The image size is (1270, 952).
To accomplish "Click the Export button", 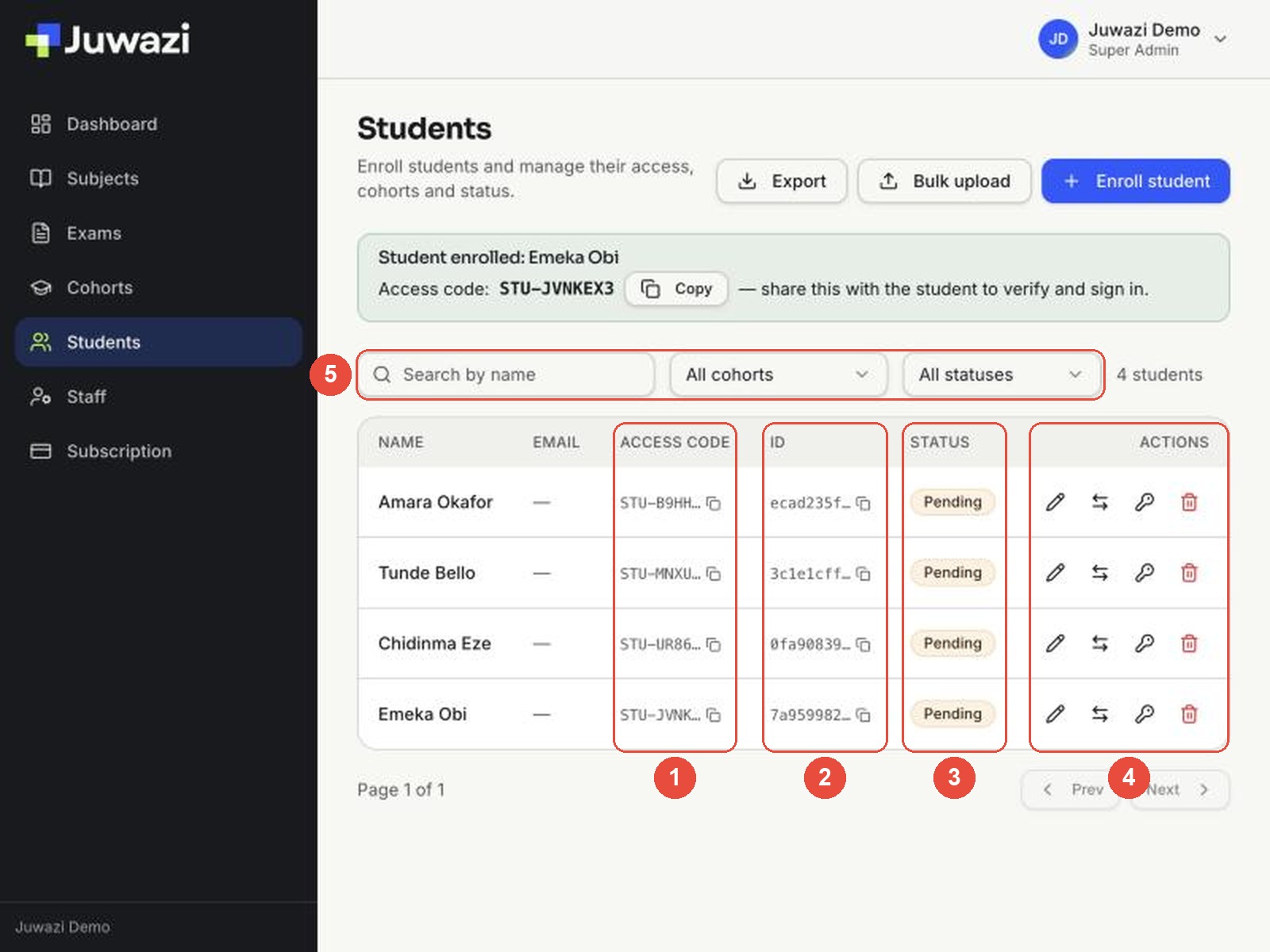I will tap(782, 181).
